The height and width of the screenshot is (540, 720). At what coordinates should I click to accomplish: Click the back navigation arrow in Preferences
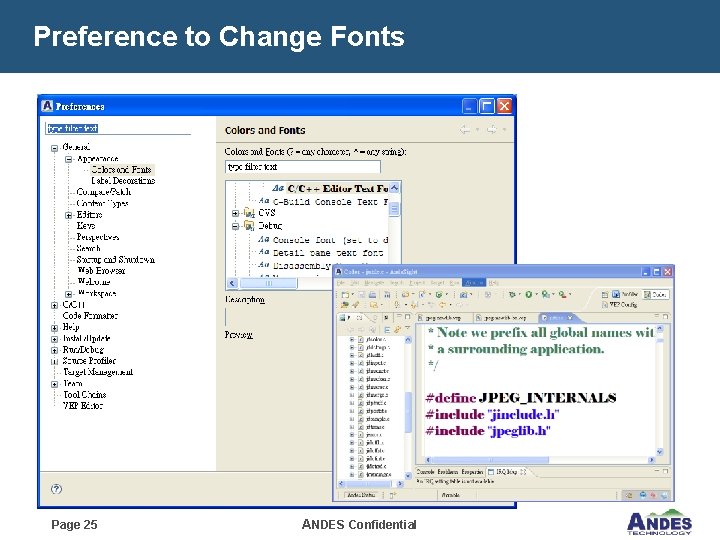point(465,130)
